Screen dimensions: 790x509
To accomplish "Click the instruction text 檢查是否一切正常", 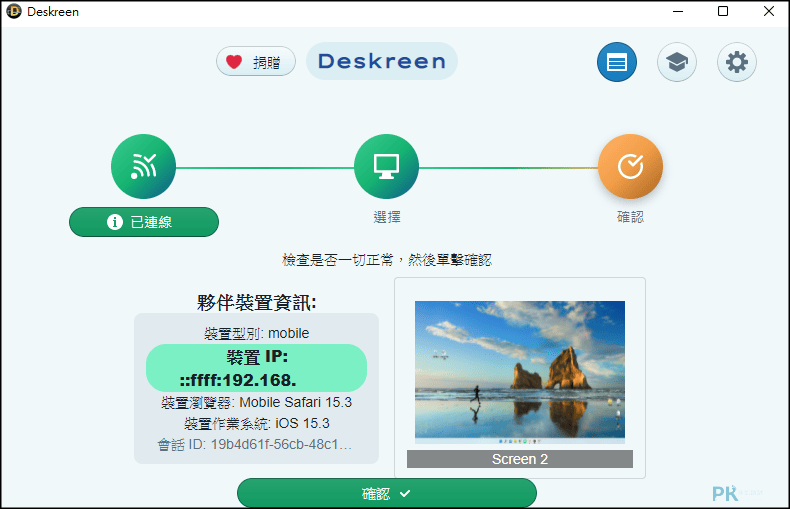I will click(x=387, y=260).
